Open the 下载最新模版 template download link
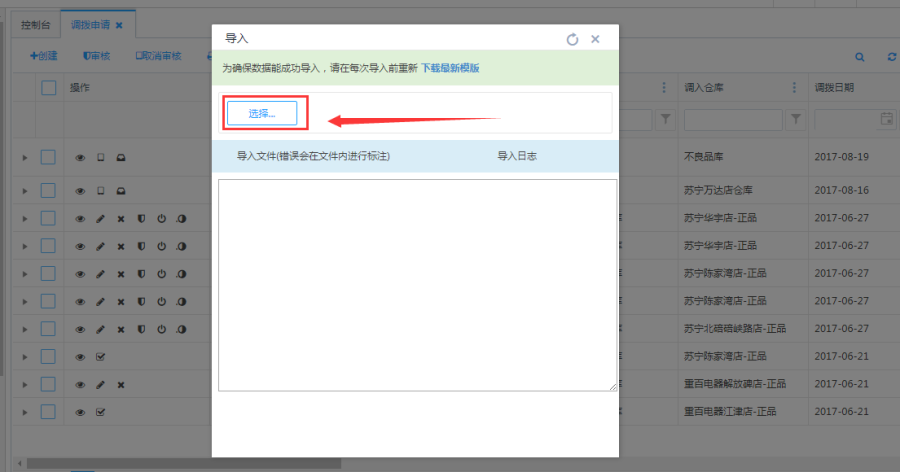This screenshot has height=472, width=900. (x=449, y=68)
